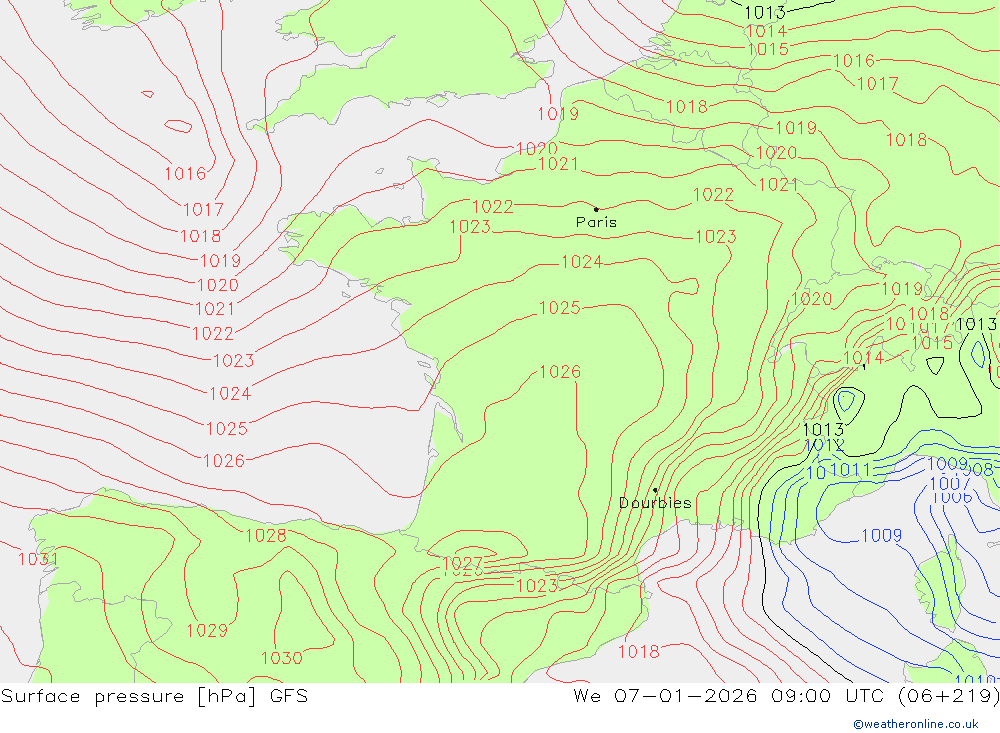Click red 1014 label between 1013 and 1015
The width and height of the screenshot is (1000, 733).
click(767, 31)
